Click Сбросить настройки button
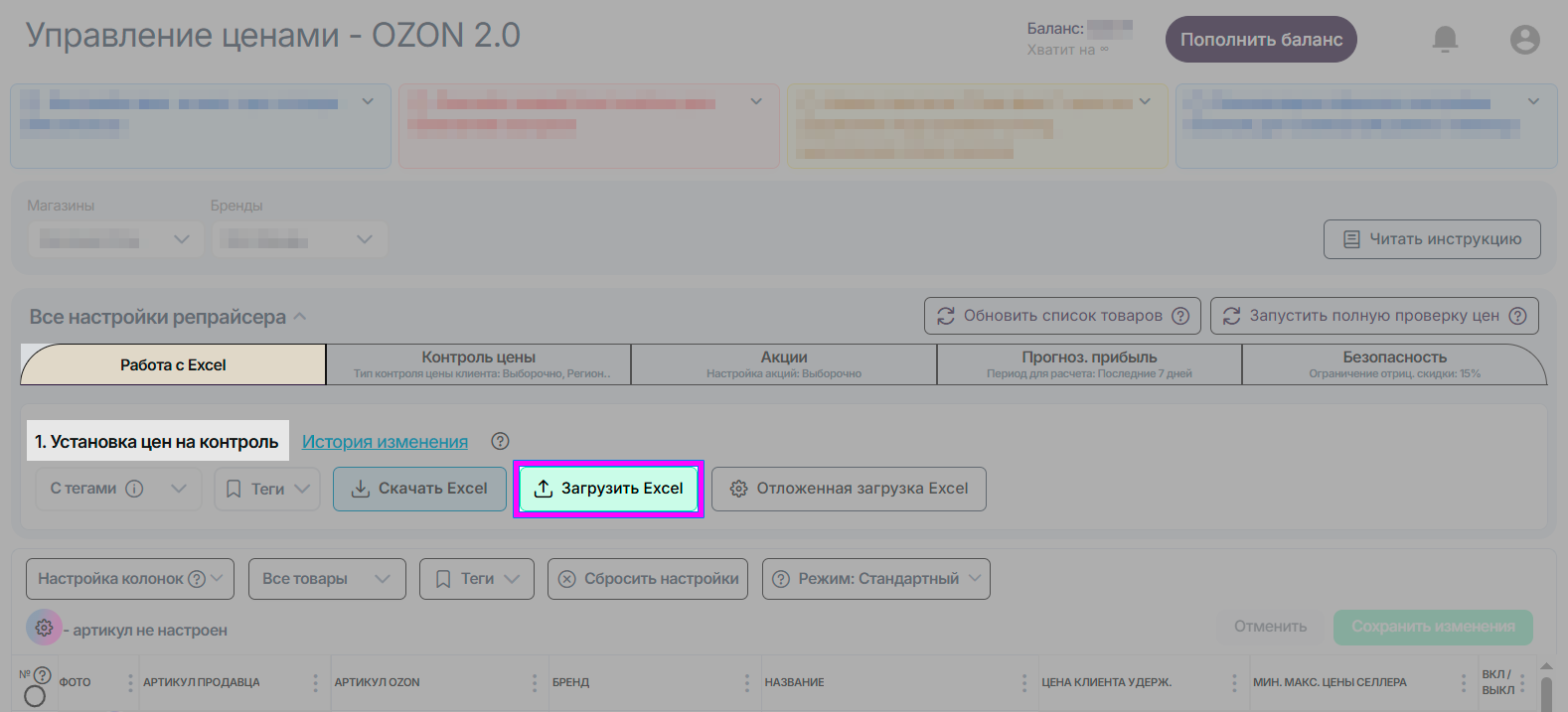The height and width of the screenshot is (712, 1568). tap(648, 579)
